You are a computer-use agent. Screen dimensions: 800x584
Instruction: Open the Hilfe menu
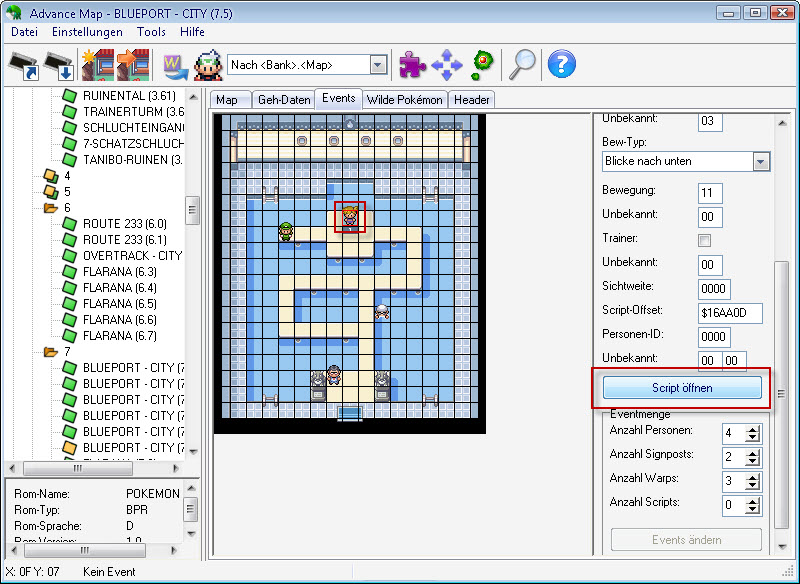click(x=192, y=32)
